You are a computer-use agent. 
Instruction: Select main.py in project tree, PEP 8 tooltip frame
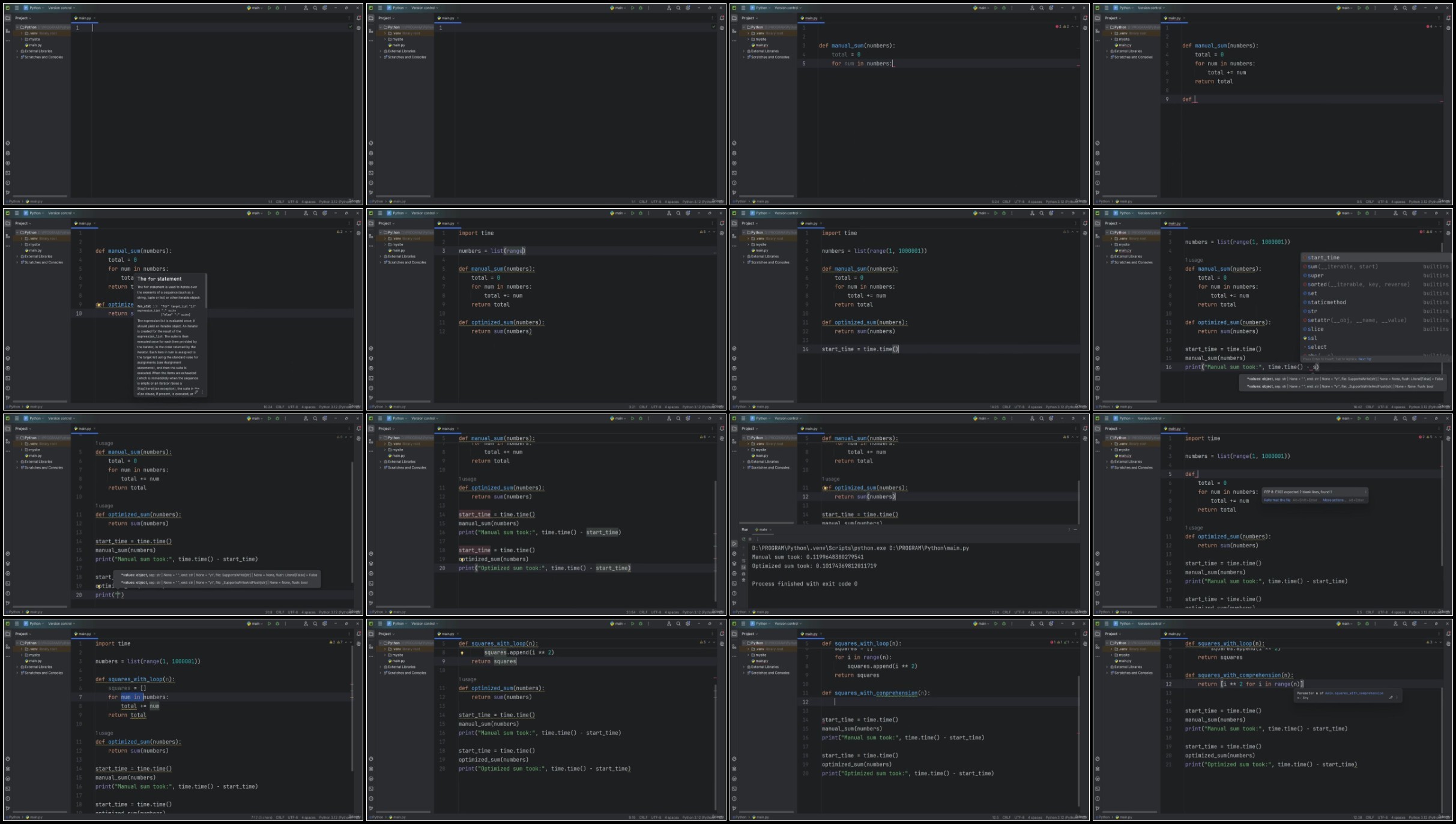[1124, 456]
